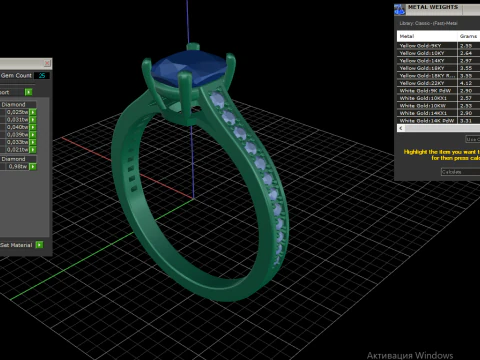Click the green arrow beside 0,040tw
Image resolution: width=480 pixels, height=360 pixels.
point(33,127)
